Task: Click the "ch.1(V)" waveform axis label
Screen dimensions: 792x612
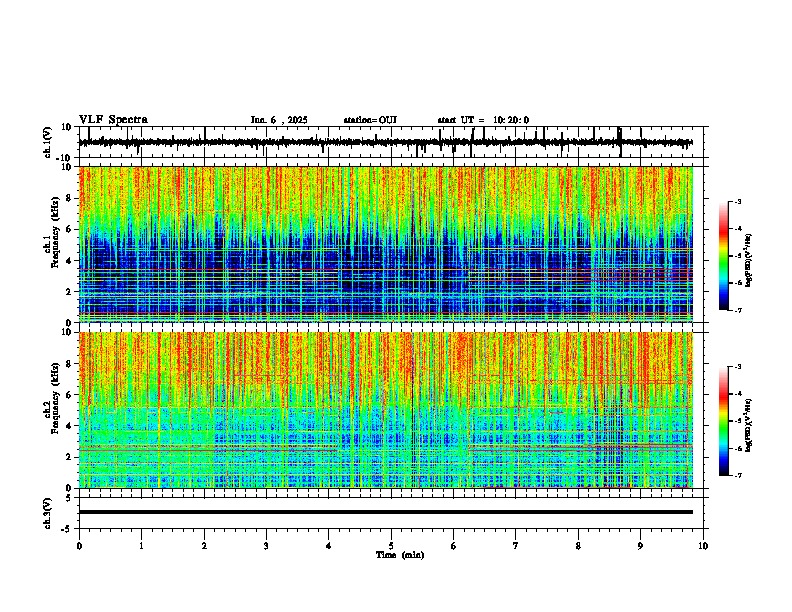Action: pos(48,142)
